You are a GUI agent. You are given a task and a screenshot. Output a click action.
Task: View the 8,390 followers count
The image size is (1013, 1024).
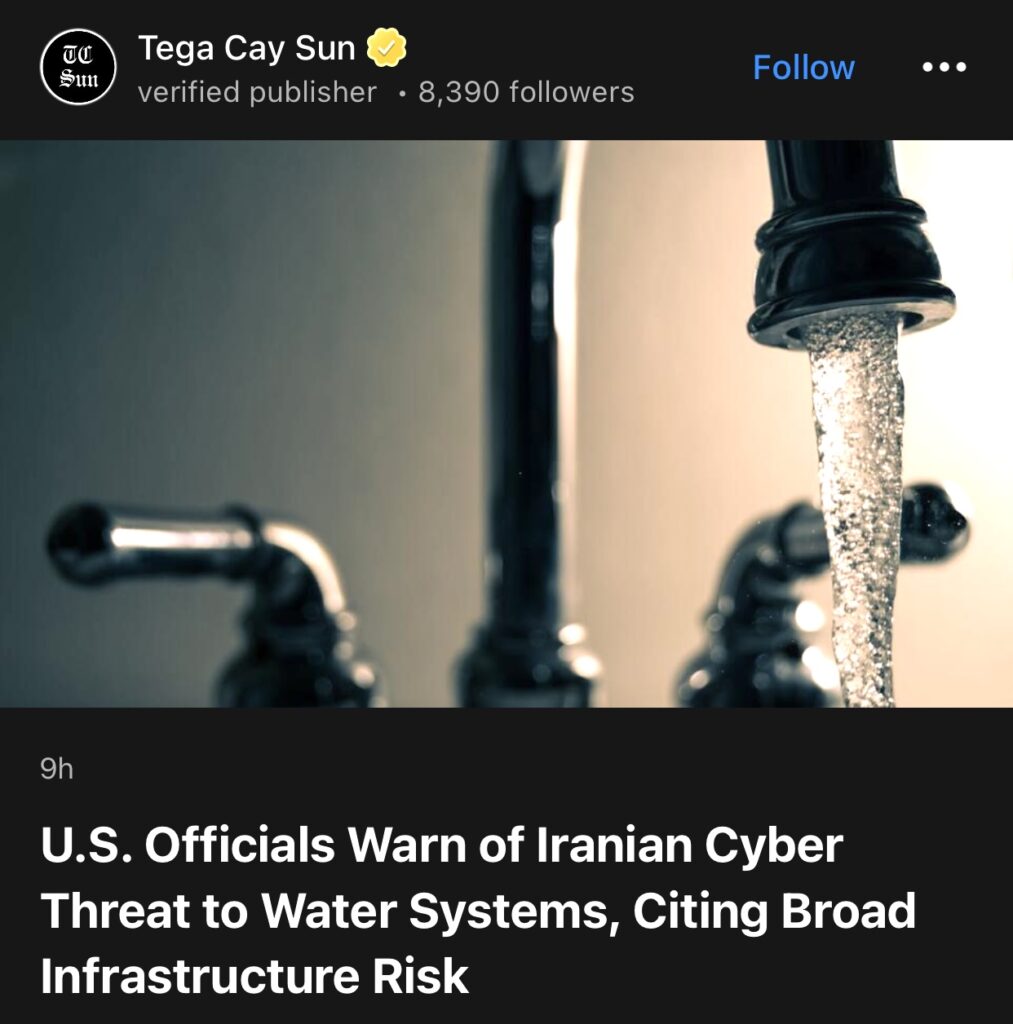coord(526,92)
